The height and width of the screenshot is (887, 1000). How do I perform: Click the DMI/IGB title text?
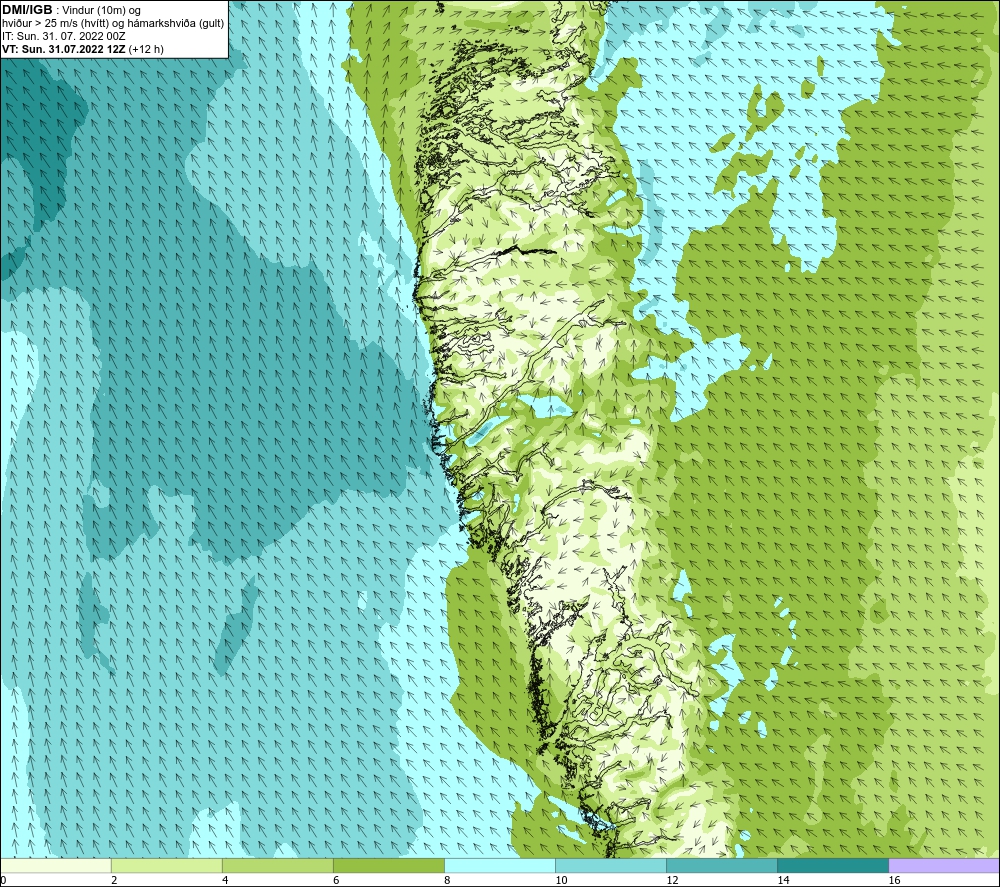[27, 10]
